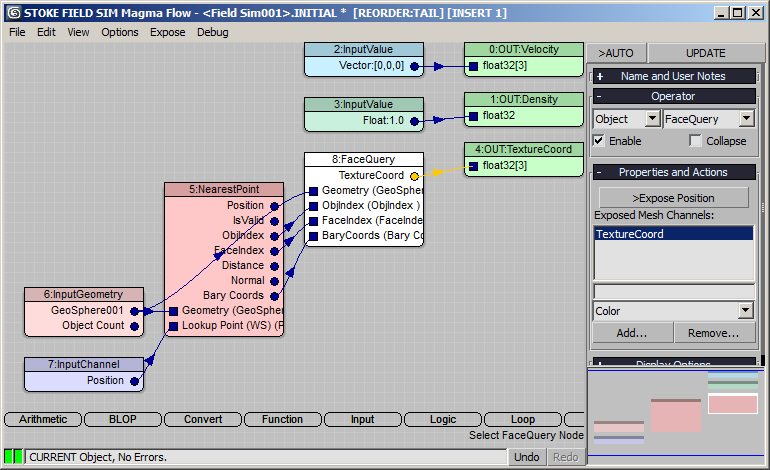Viewport: 770px width, 470px height.
Task: Click the float32[3] input socket of 0:OUT:Velocity
Action: 473,66
